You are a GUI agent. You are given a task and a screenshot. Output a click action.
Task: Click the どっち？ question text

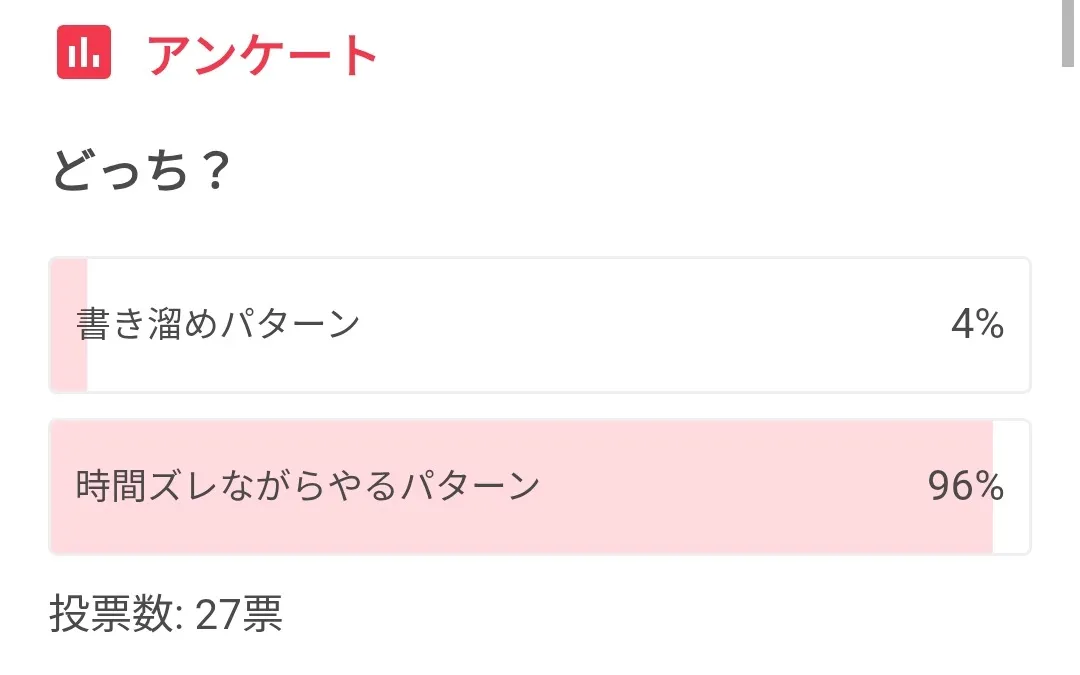pos(140,173)
